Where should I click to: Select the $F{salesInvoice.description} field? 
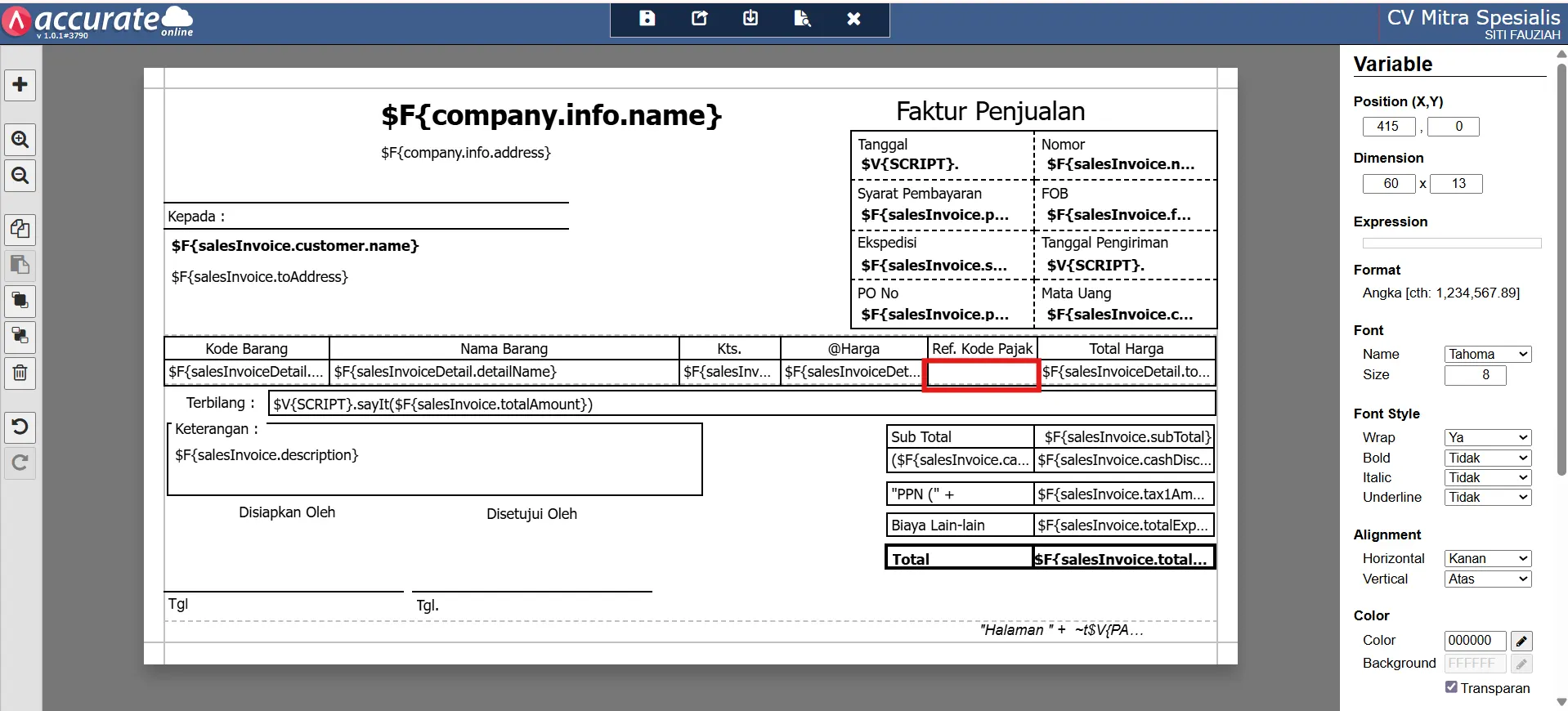point(267,455)
